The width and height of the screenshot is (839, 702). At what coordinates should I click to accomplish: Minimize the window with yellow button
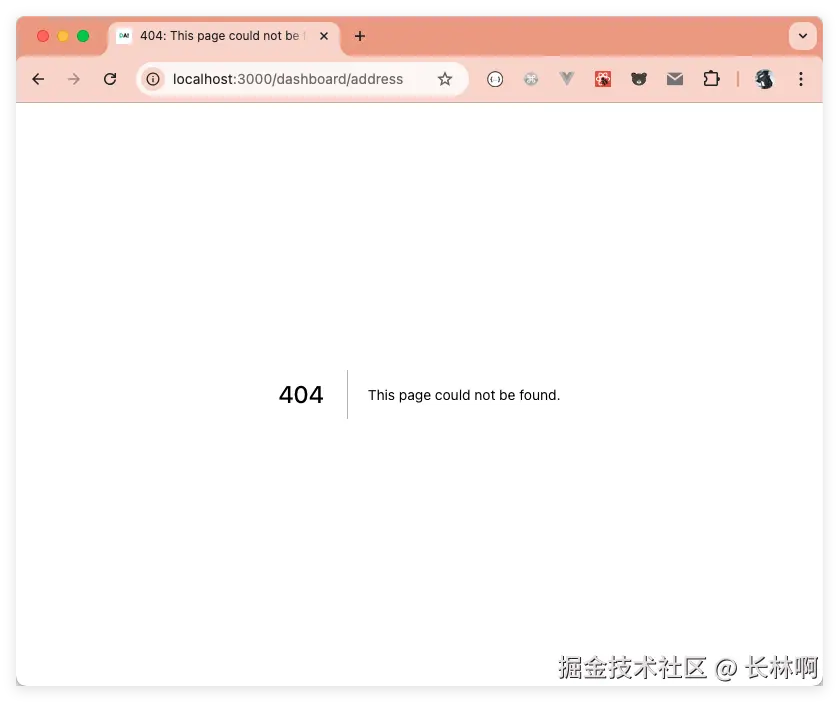[63, 36]
